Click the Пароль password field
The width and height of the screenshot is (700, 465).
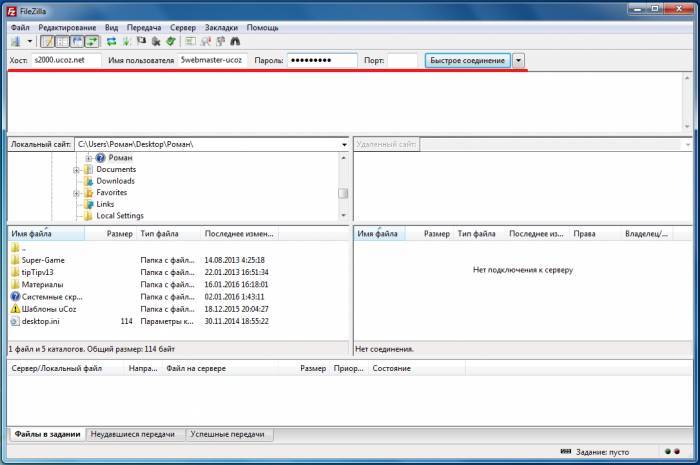(x=322, y=60)
